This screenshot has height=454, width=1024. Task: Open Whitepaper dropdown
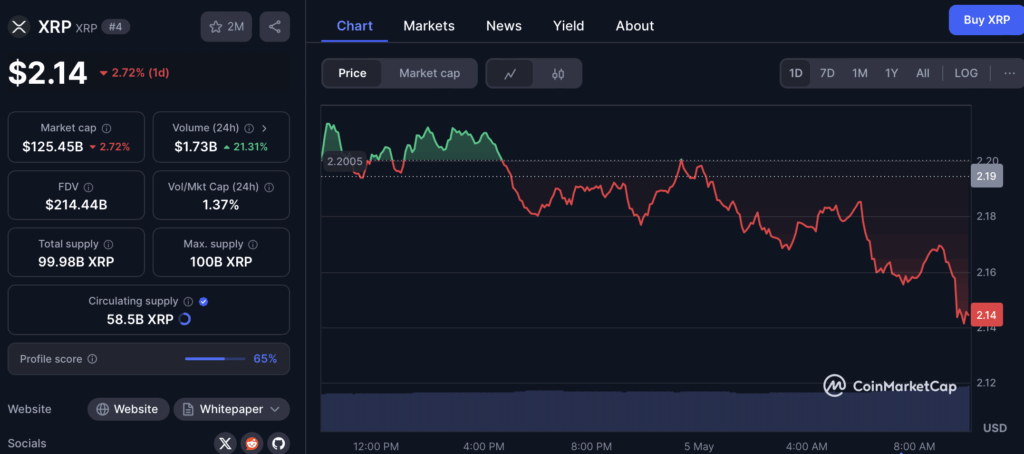[x=232, y=410]
